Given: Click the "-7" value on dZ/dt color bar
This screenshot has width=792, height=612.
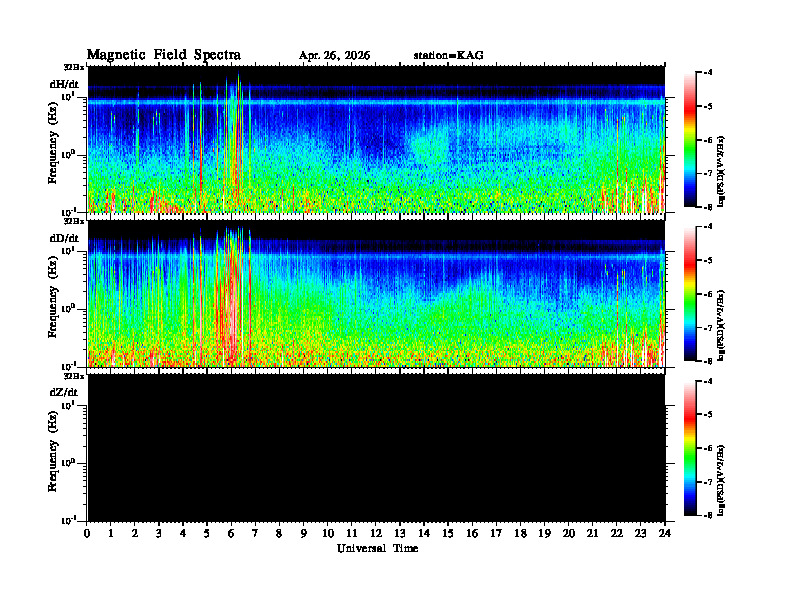Looking at the screenshot, I should point(708,482).
